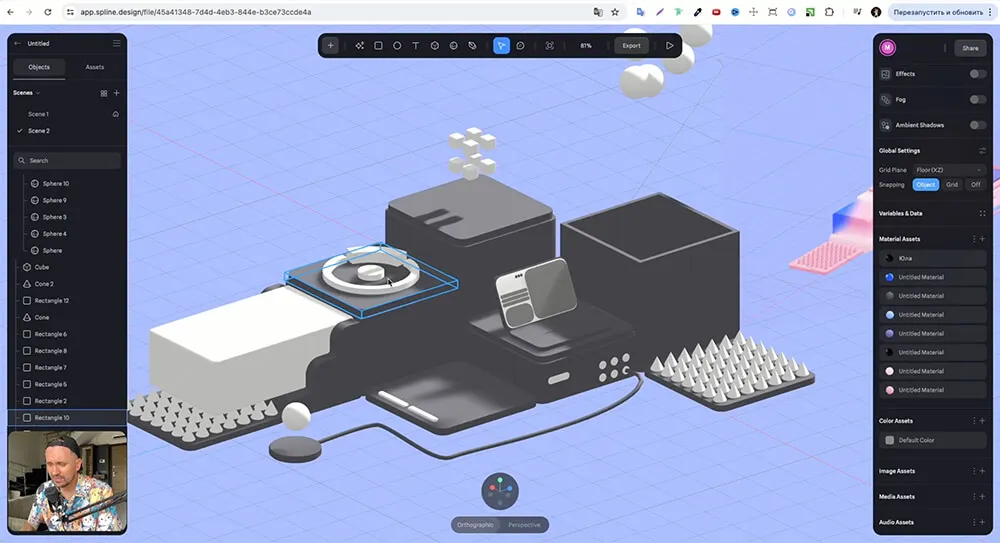Add a new Color Asset
This screenshot has height=543, width=1000.
tap(982, 421)
